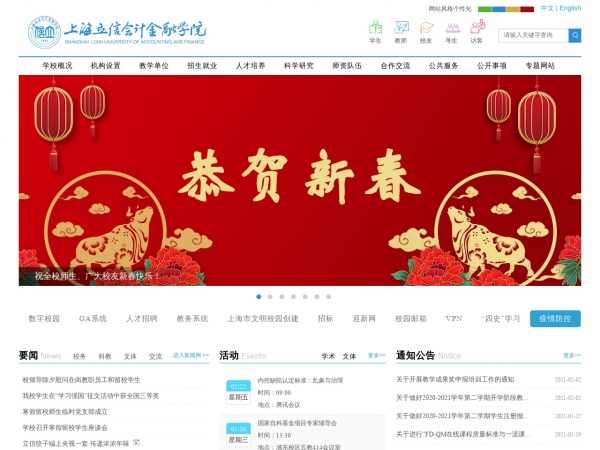Select the 校友 (alumni) graduation cap icon
This screenshot has height=450, width=600.
point(426,28)
